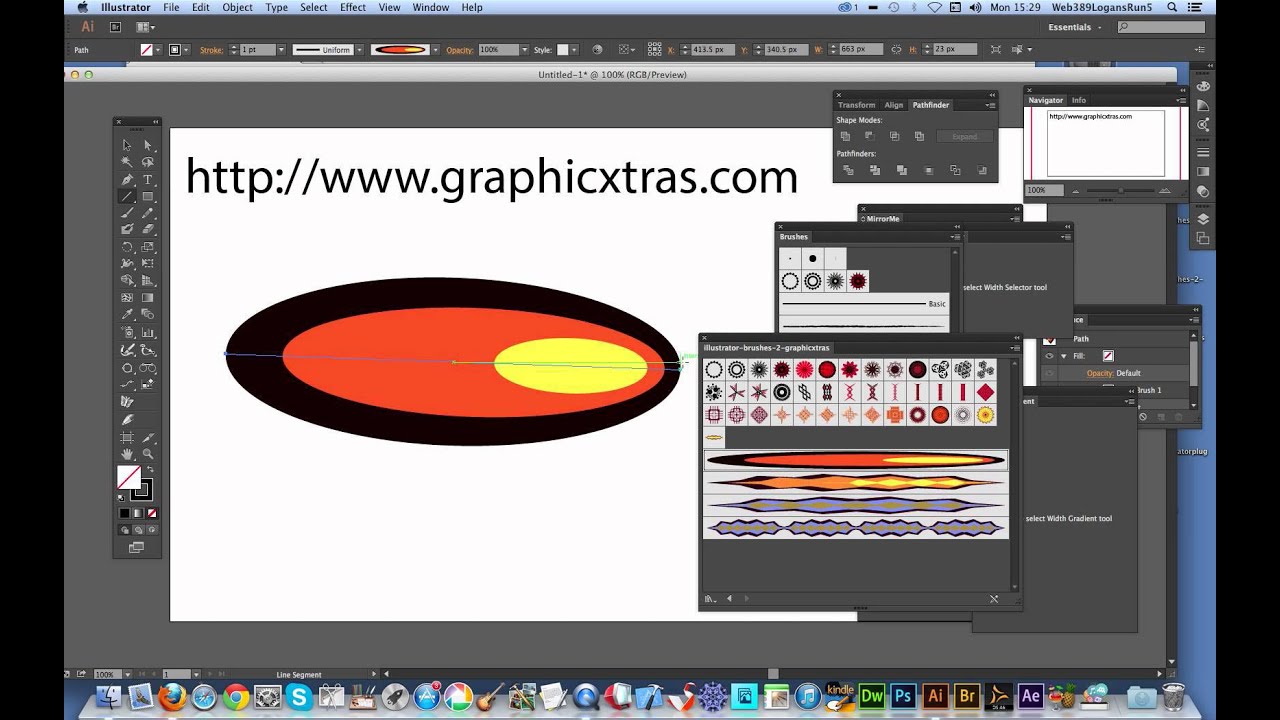Choose the Lasso tool
Image resolution: width=1280 pixels, height=720 pixels.
(x=147, y=162)
